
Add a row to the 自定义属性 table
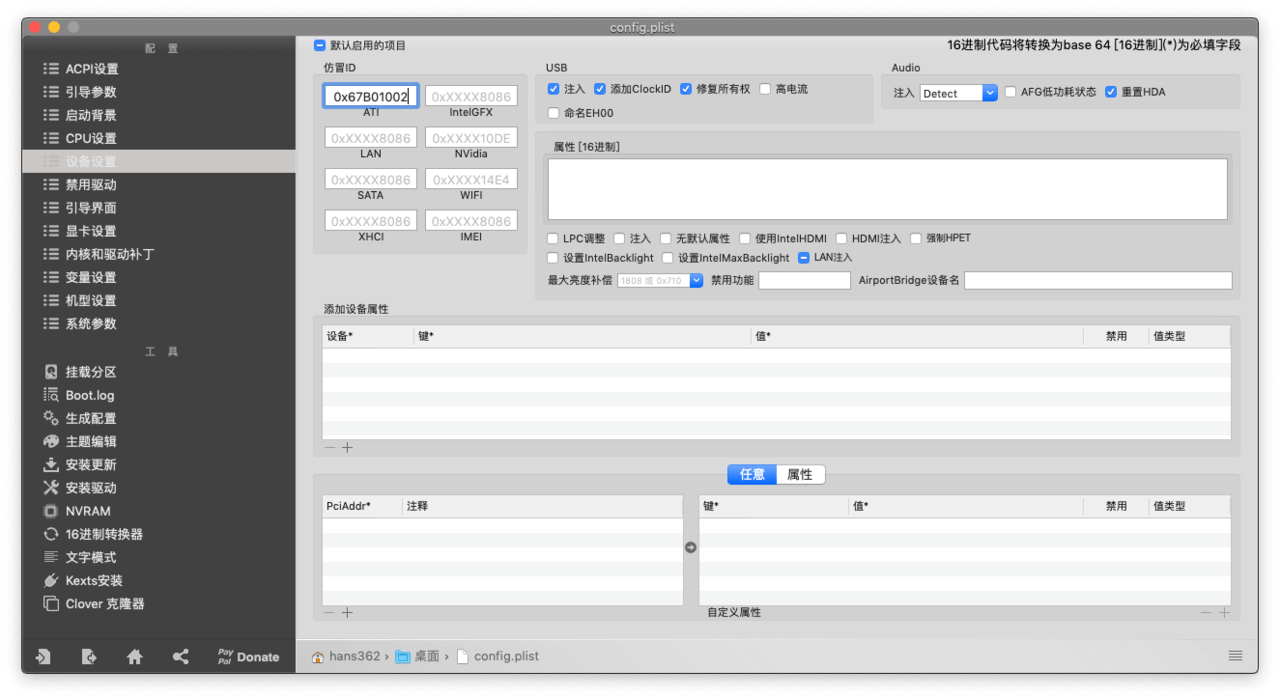coord(1224,613)
